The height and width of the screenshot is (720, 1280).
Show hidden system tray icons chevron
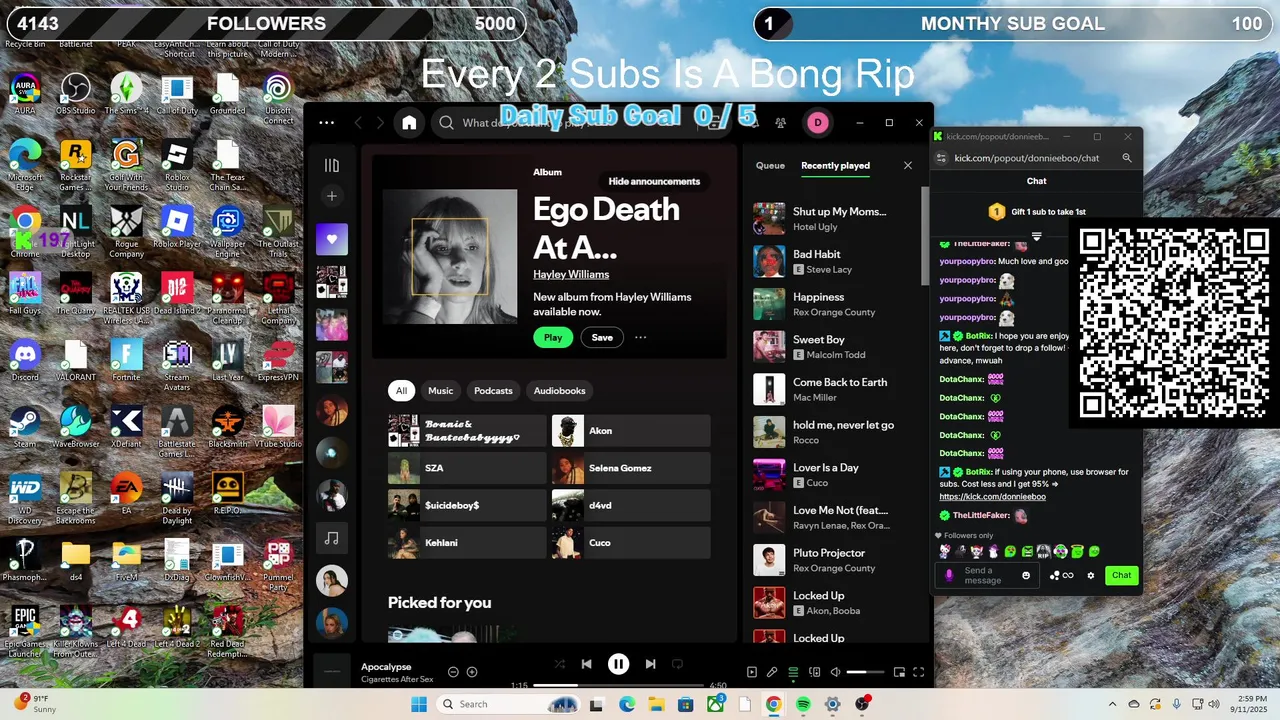coord(1113,705)
